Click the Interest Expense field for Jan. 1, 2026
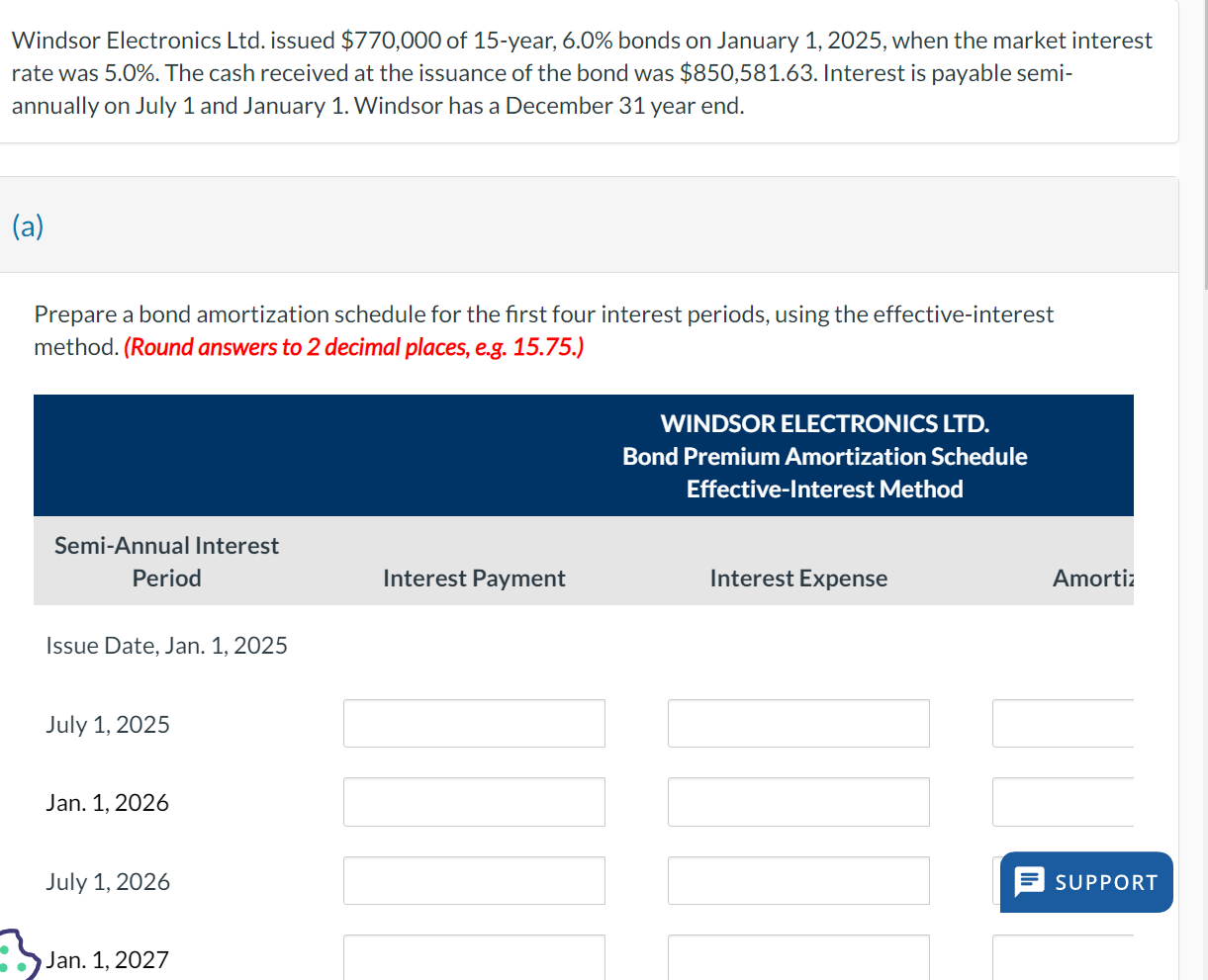1208x980 pixels. click(798, 802)
